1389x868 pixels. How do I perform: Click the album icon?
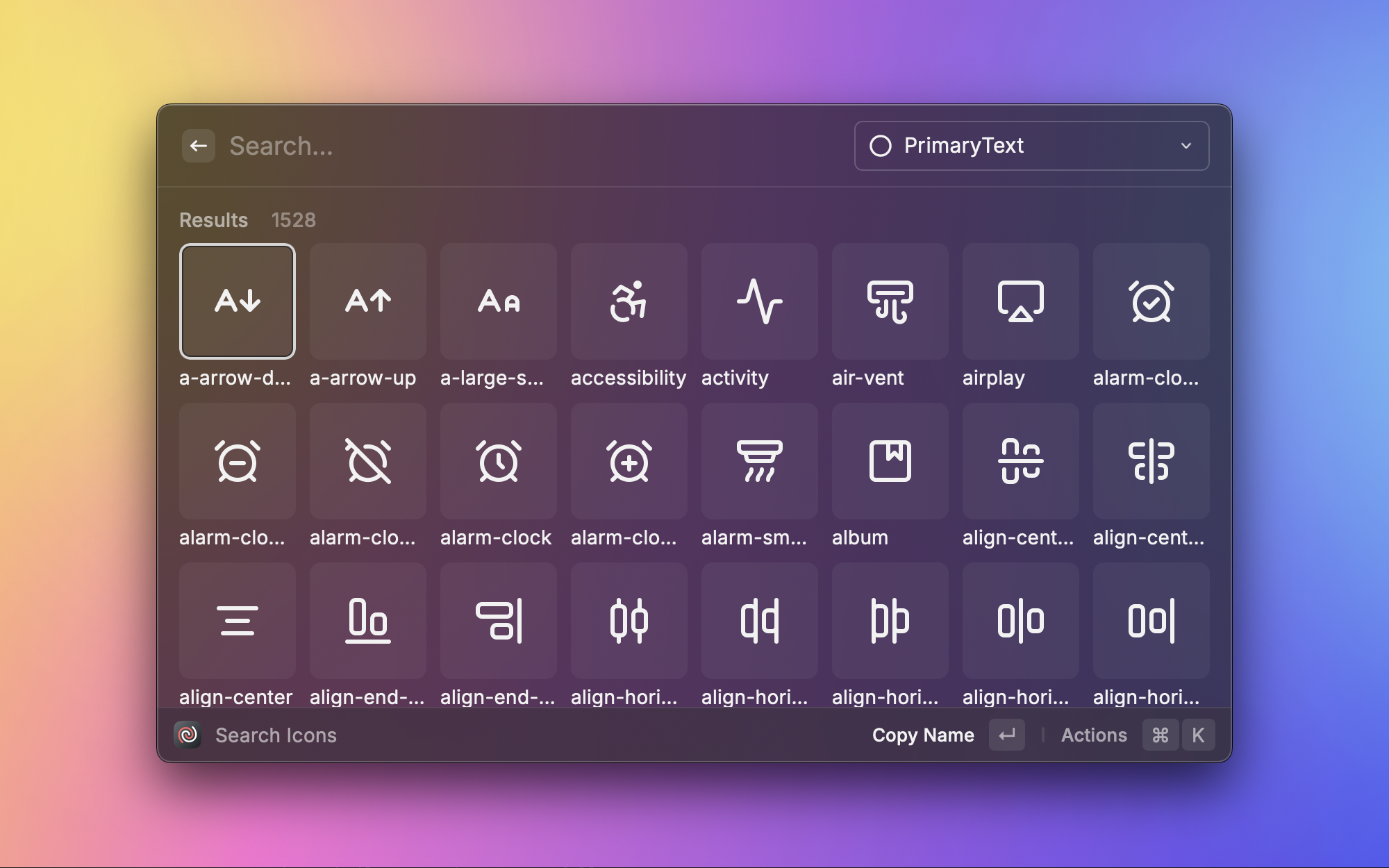[890, 461]
